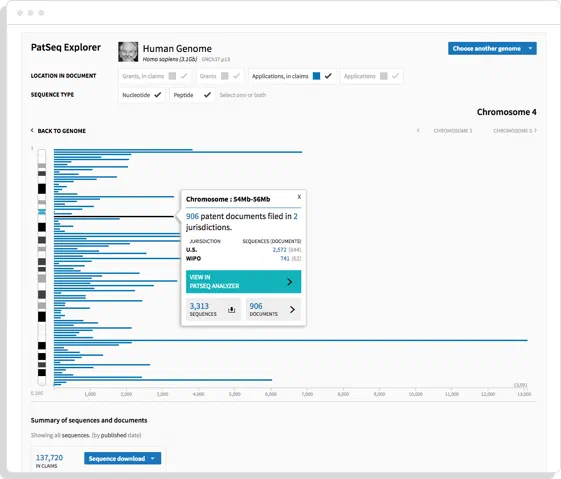This screenshot has height=479, width=561.
Task: Go to Chromosome 5
Action: [x=513, y=131]
